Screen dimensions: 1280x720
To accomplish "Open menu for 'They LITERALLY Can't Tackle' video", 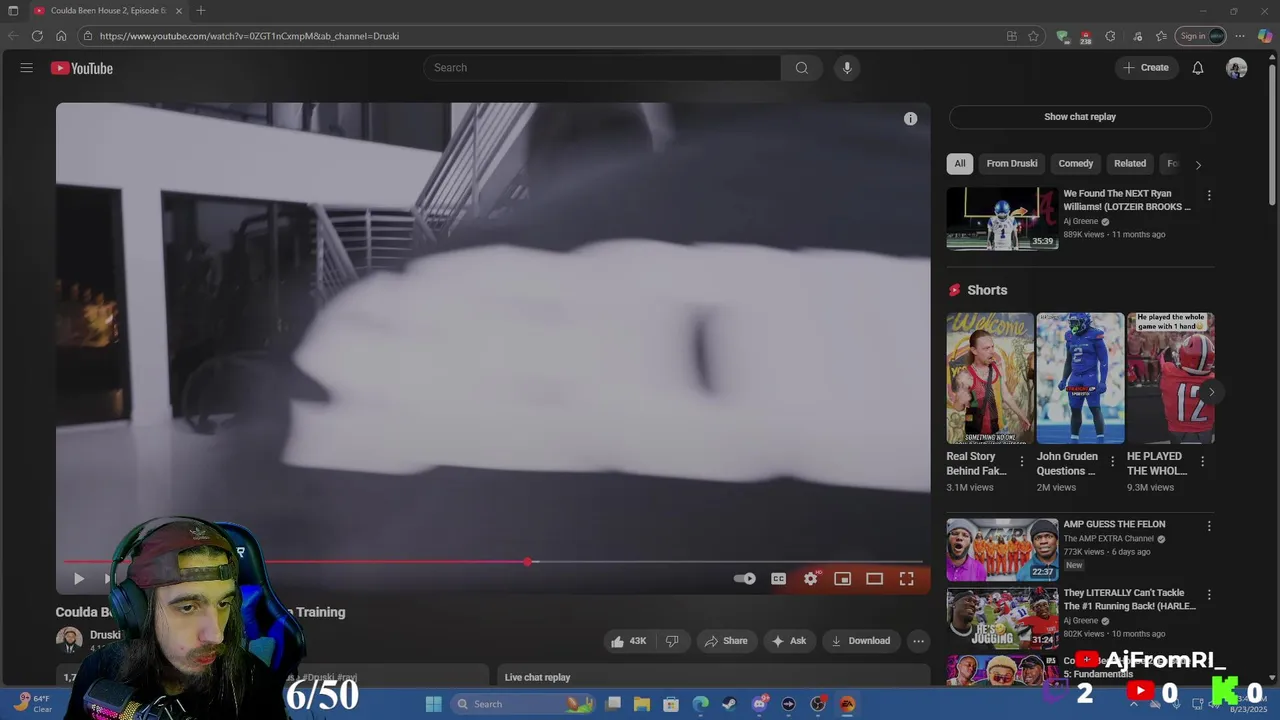I will pyautogui.click(x=1209, y=595).
